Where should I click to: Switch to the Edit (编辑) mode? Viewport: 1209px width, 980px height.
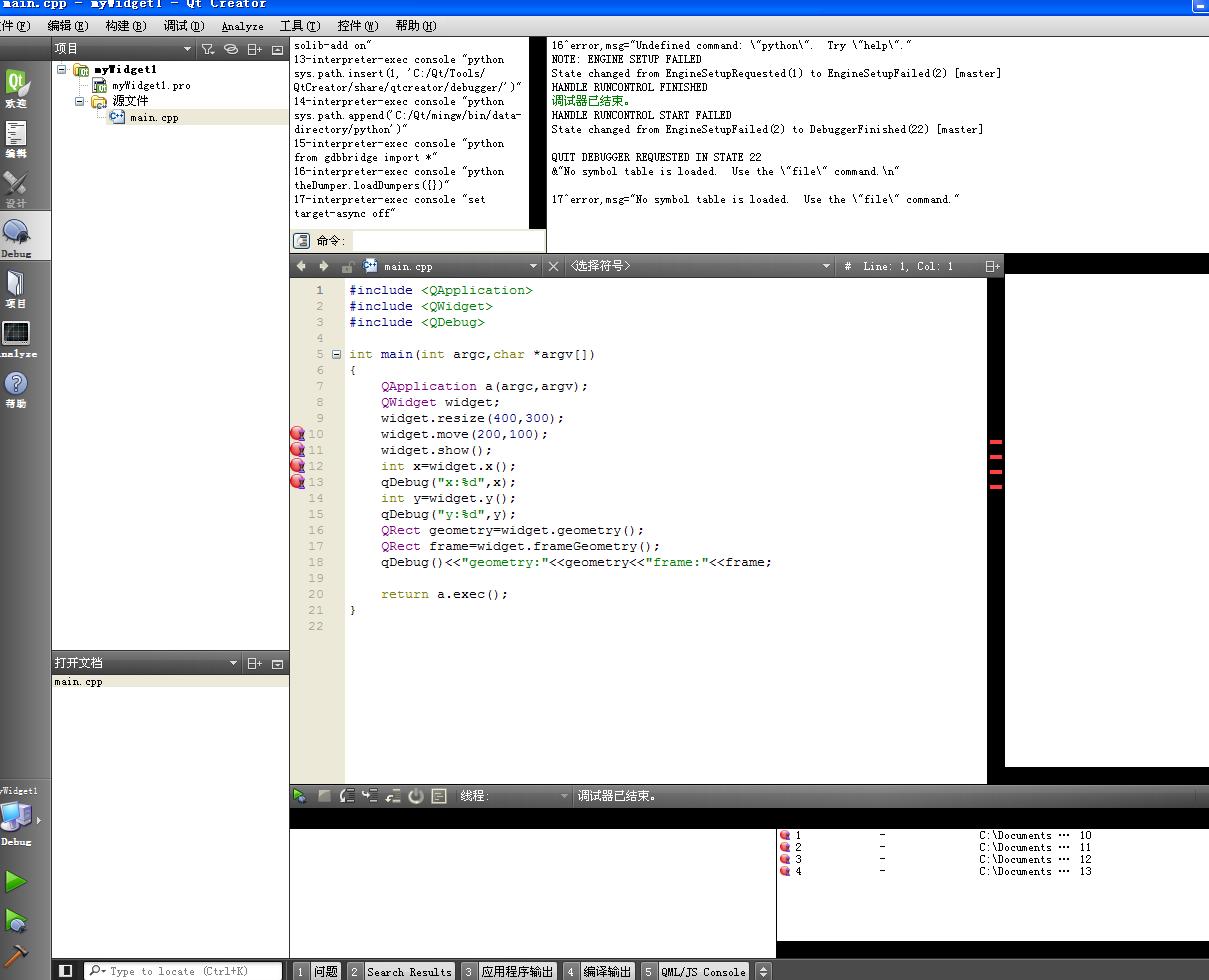(16, 138)
